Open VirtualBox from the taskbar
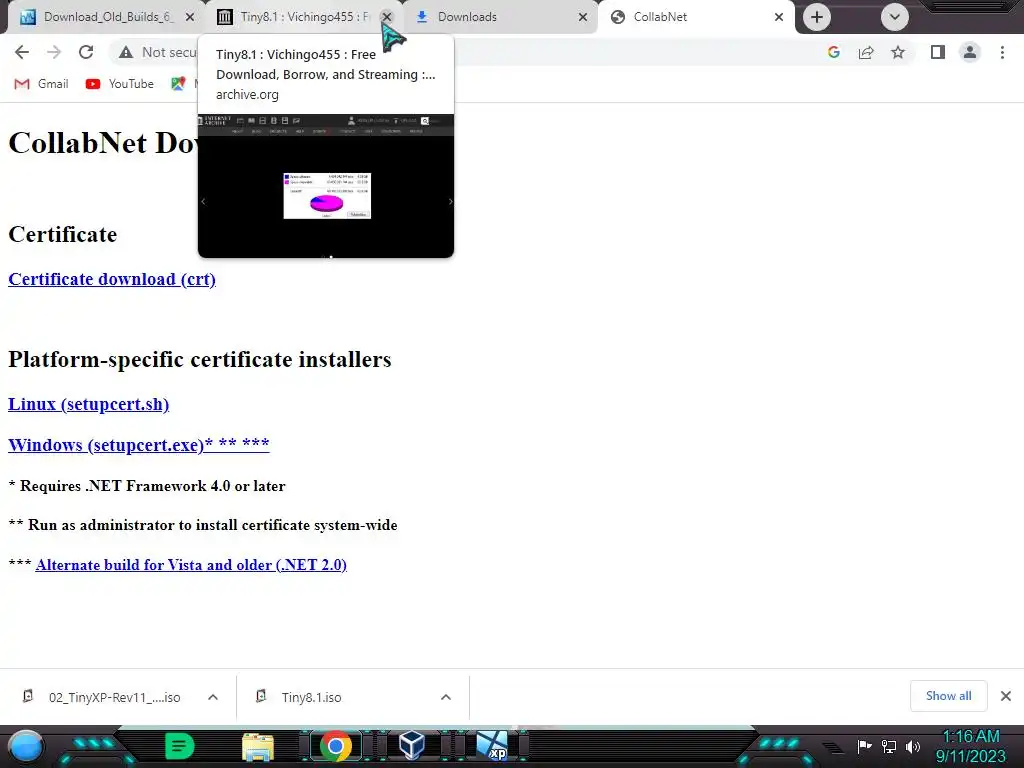 point(412,746)
